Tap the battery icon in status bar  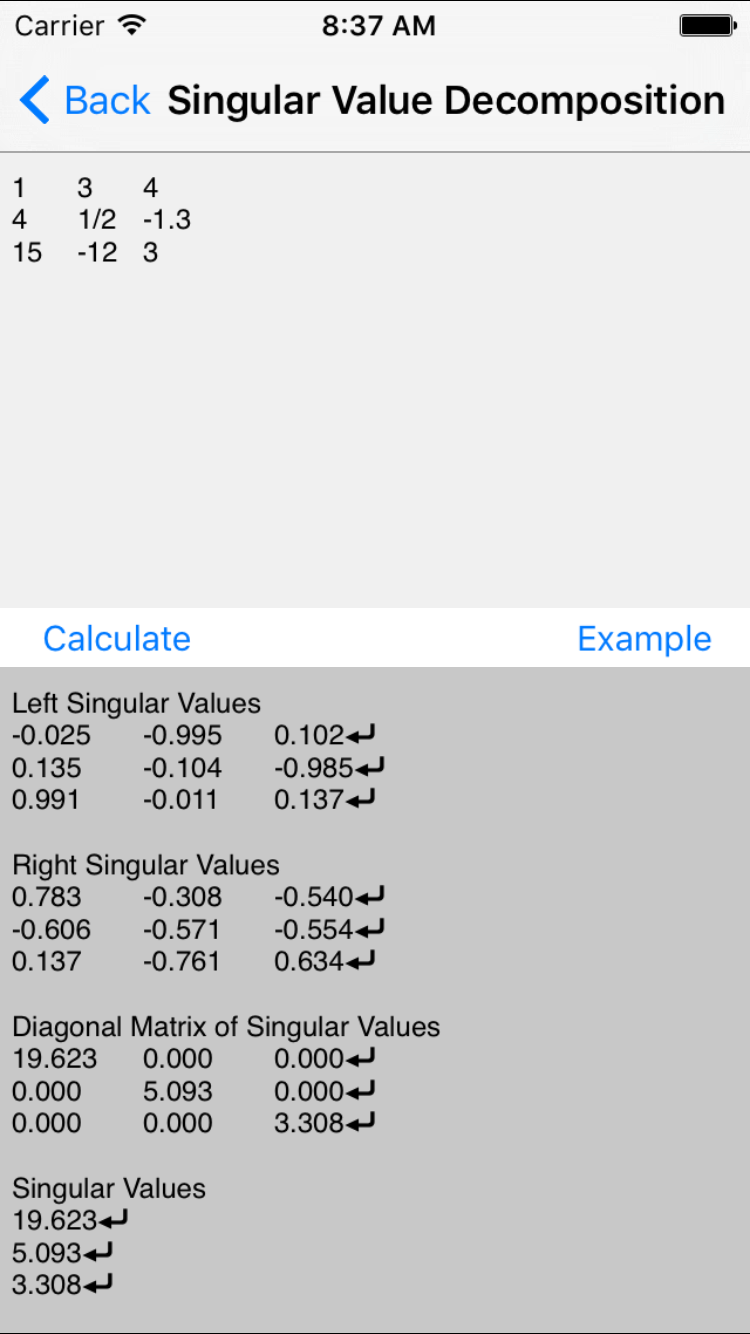[707, 26]
